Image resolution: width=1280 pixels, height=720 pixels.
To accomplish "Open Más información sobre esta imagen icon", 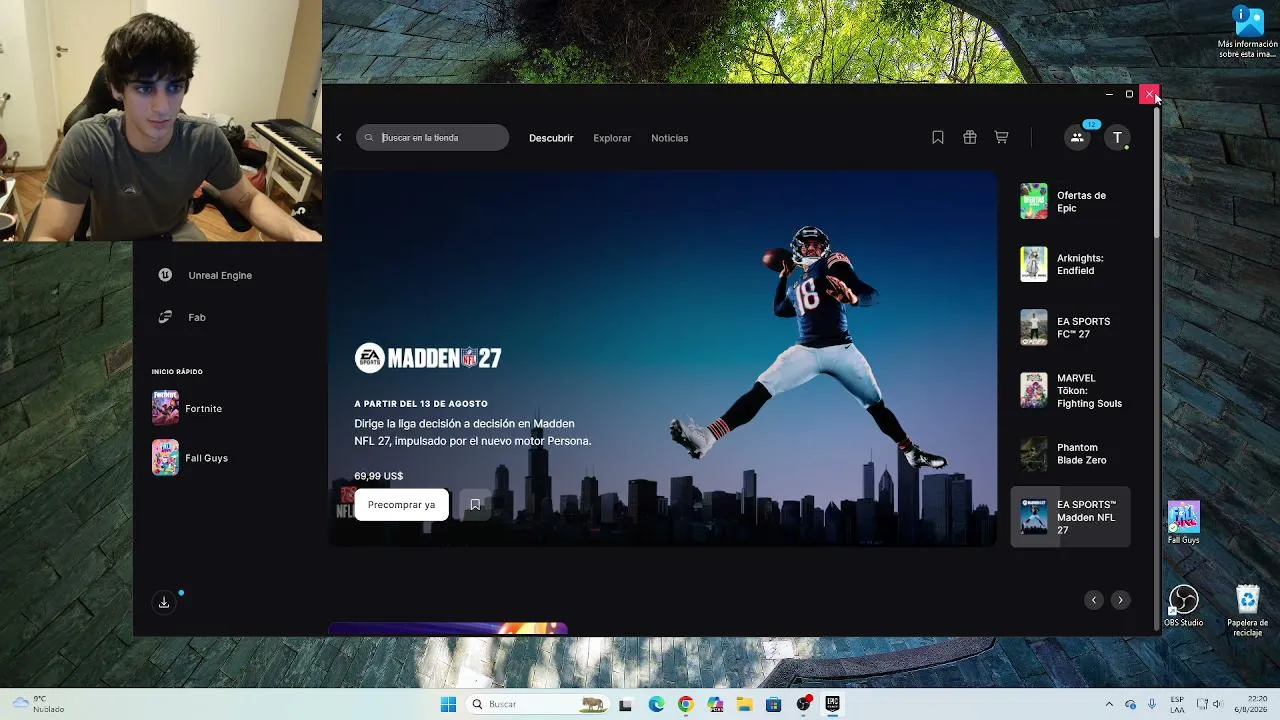I will [1247, 32].
